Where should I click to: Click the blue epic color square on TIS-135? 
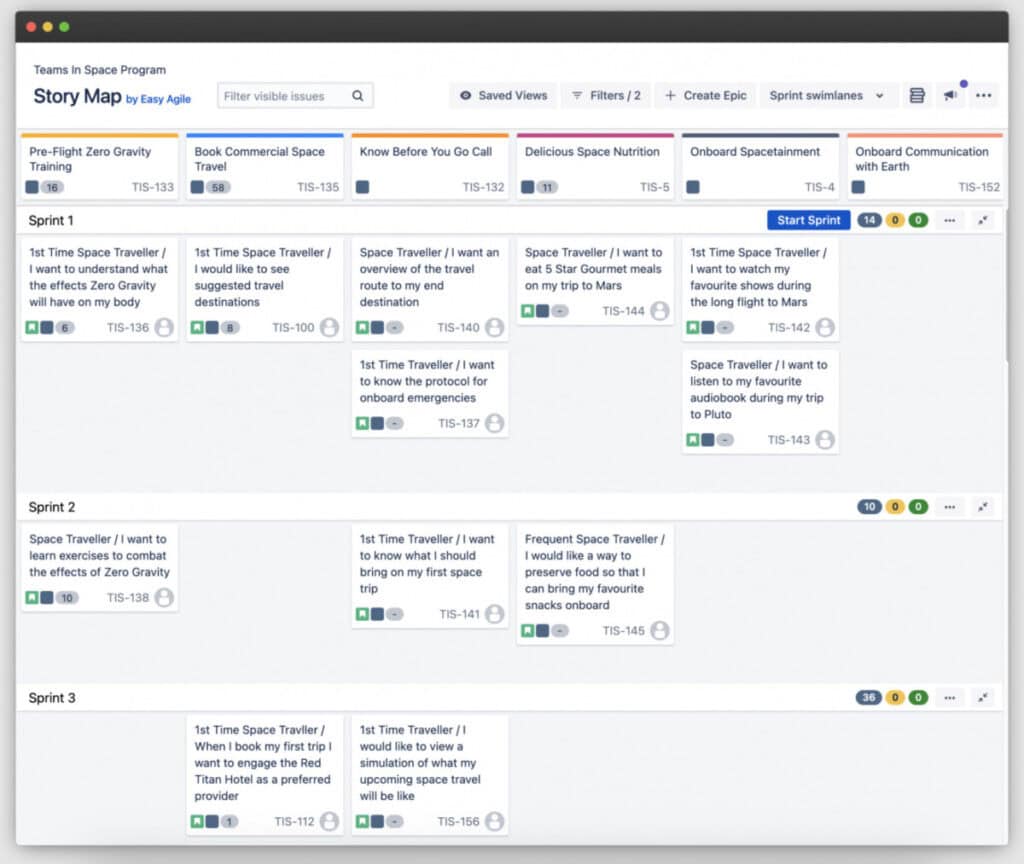click(x=197, y=187)
